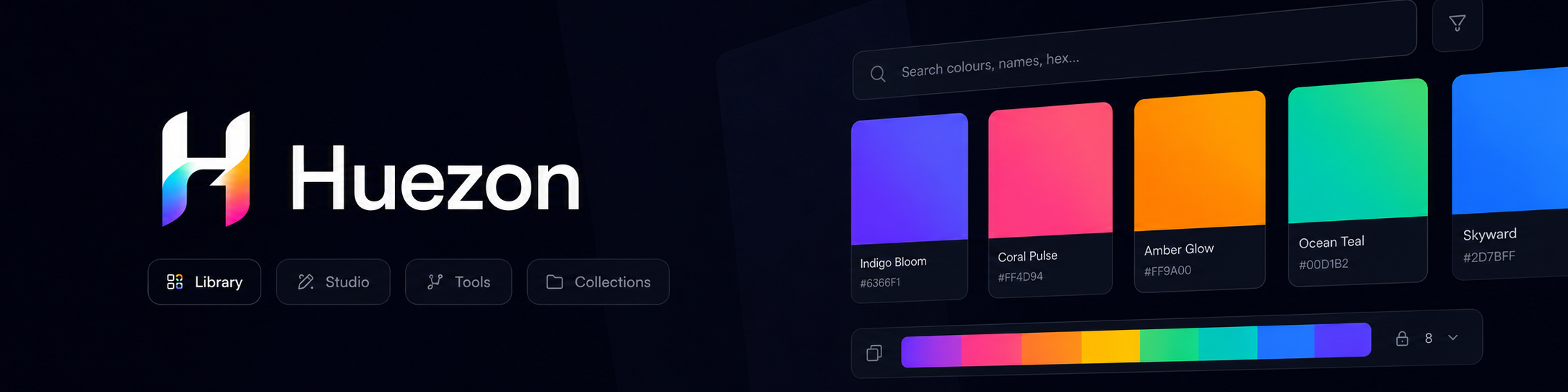Click the #2D7BFF hex code
Screen dimensions: 1568x392
coord(1489,257)
